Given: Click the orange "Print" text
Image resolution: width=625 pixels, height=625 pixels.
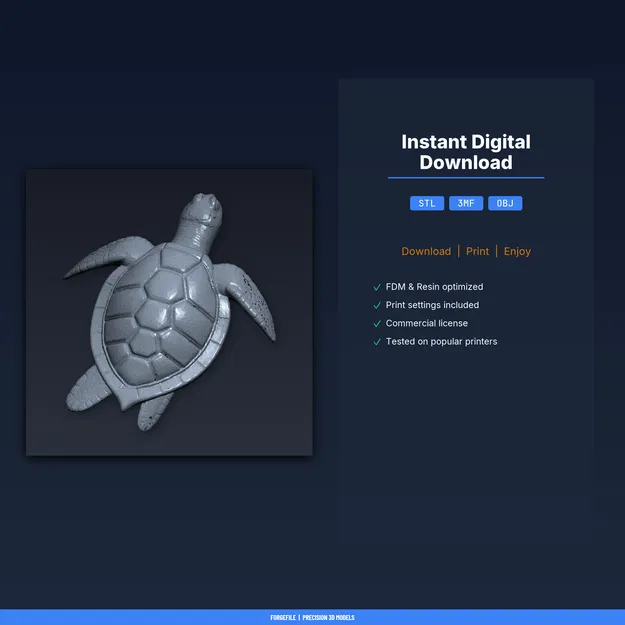Looking at the screenshot, I should pos(477,251).
